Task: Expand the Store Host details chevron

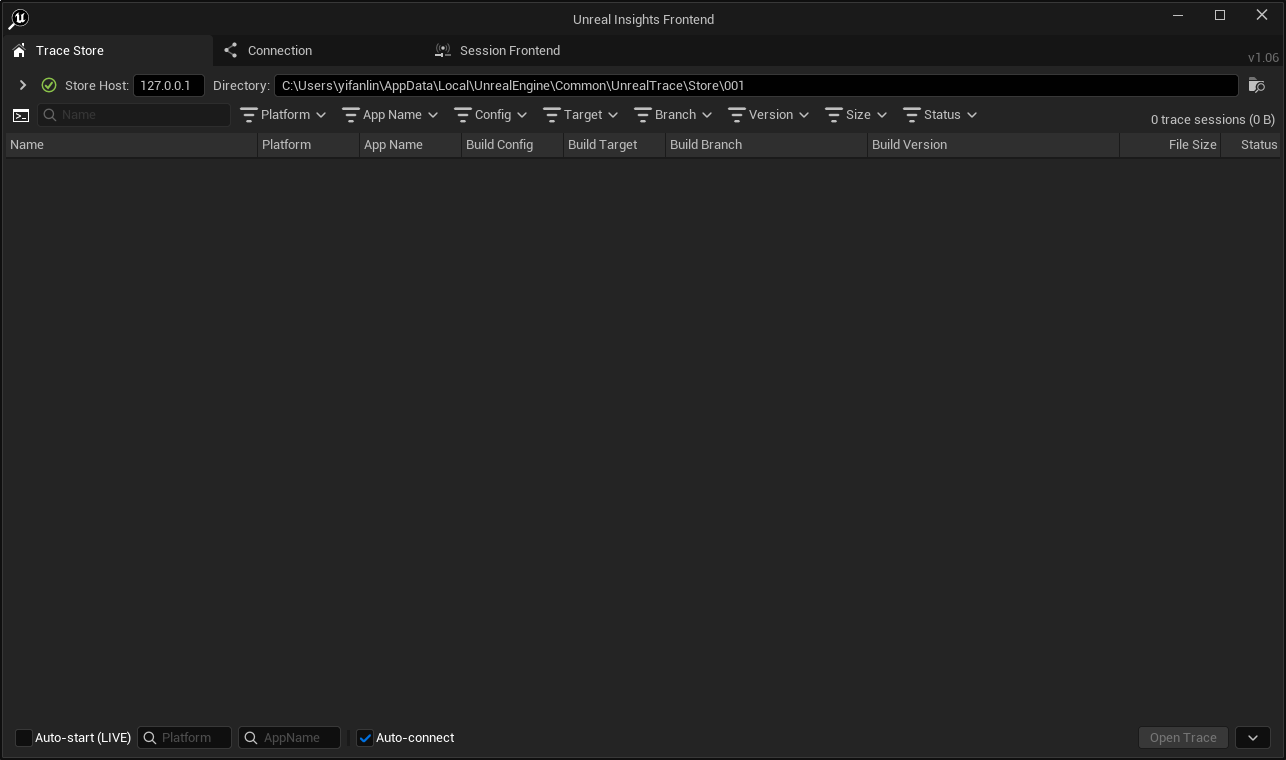Action: click(23, 85)
